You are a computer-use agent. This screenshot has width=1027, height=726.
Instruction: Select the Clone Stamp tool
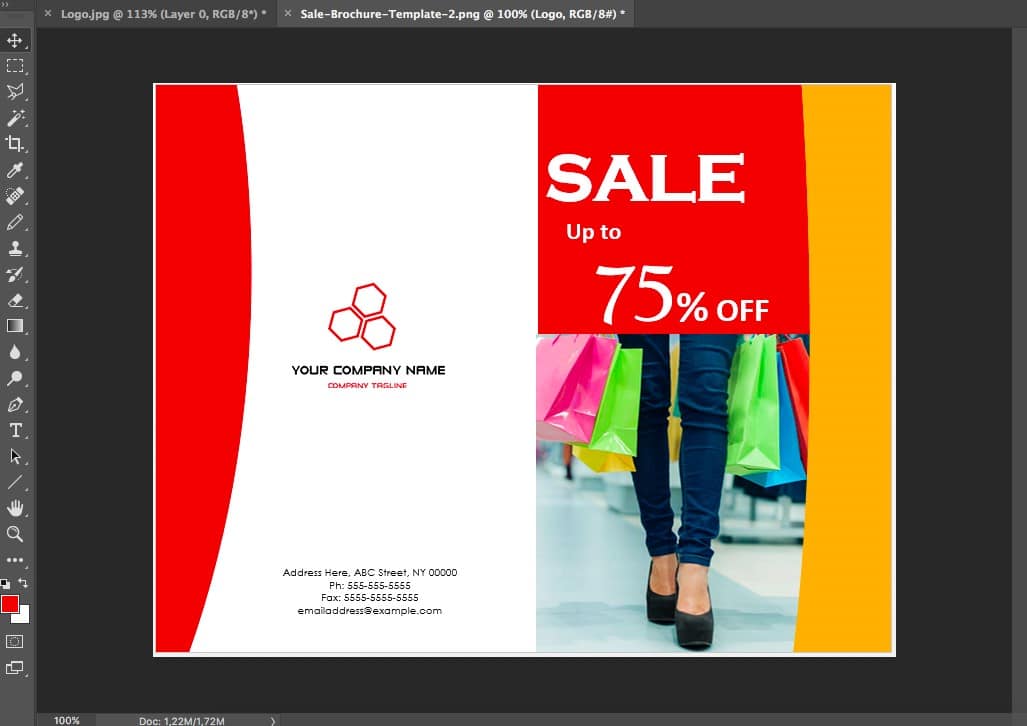[15, 249]
